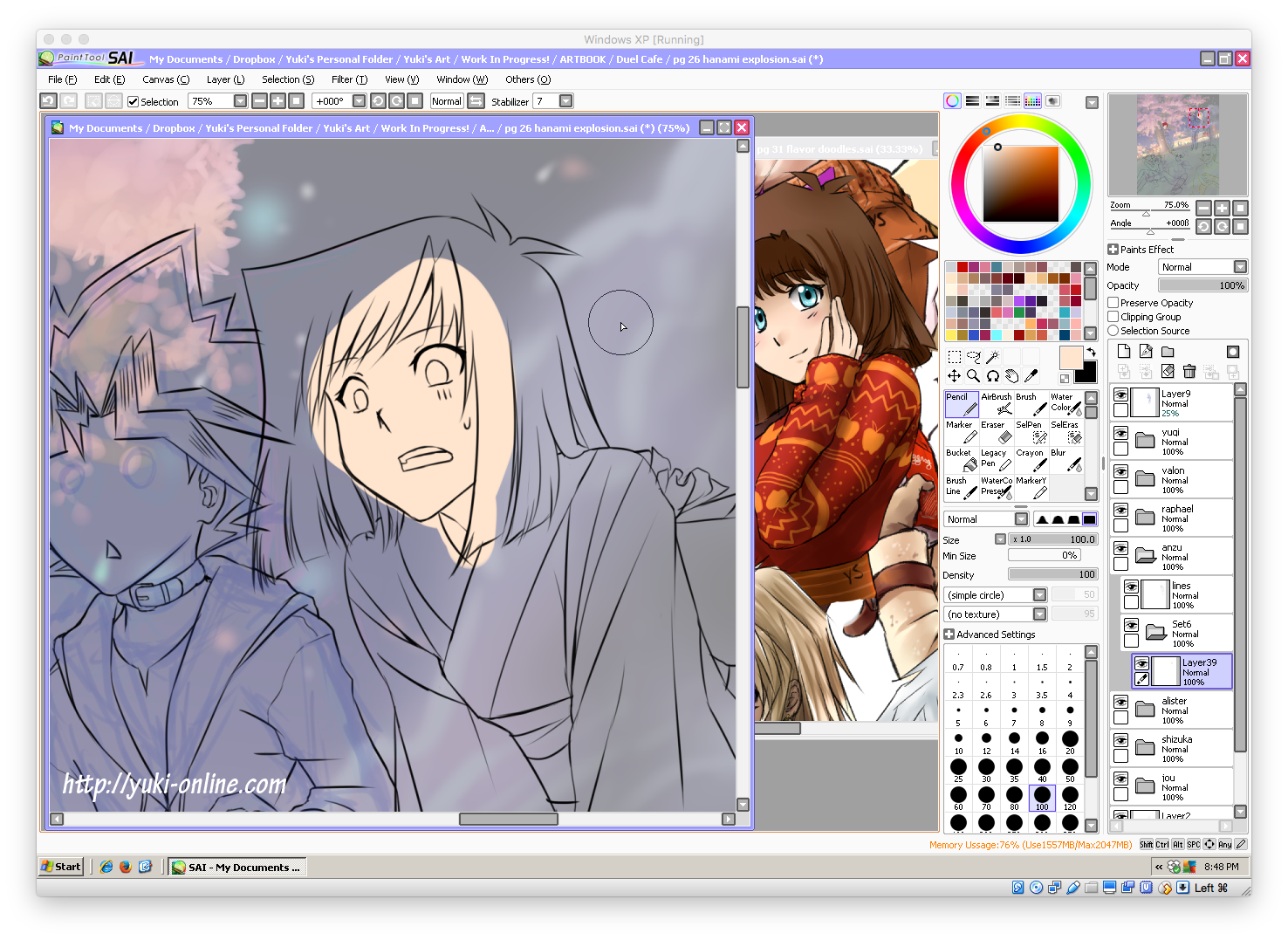Hide the raphael layer folder
Image resolution: width=1288 pixels, height=940 pixels.
pyautogui.click(x=1120, y=511)
